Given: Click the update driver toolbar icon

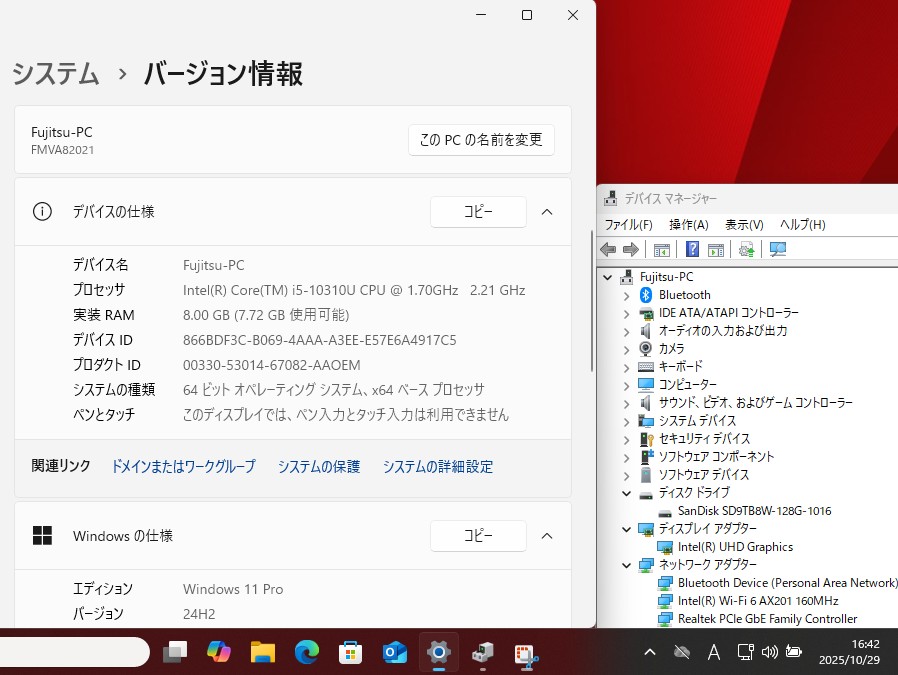Looking at the screenshot, I should [746, 249].
